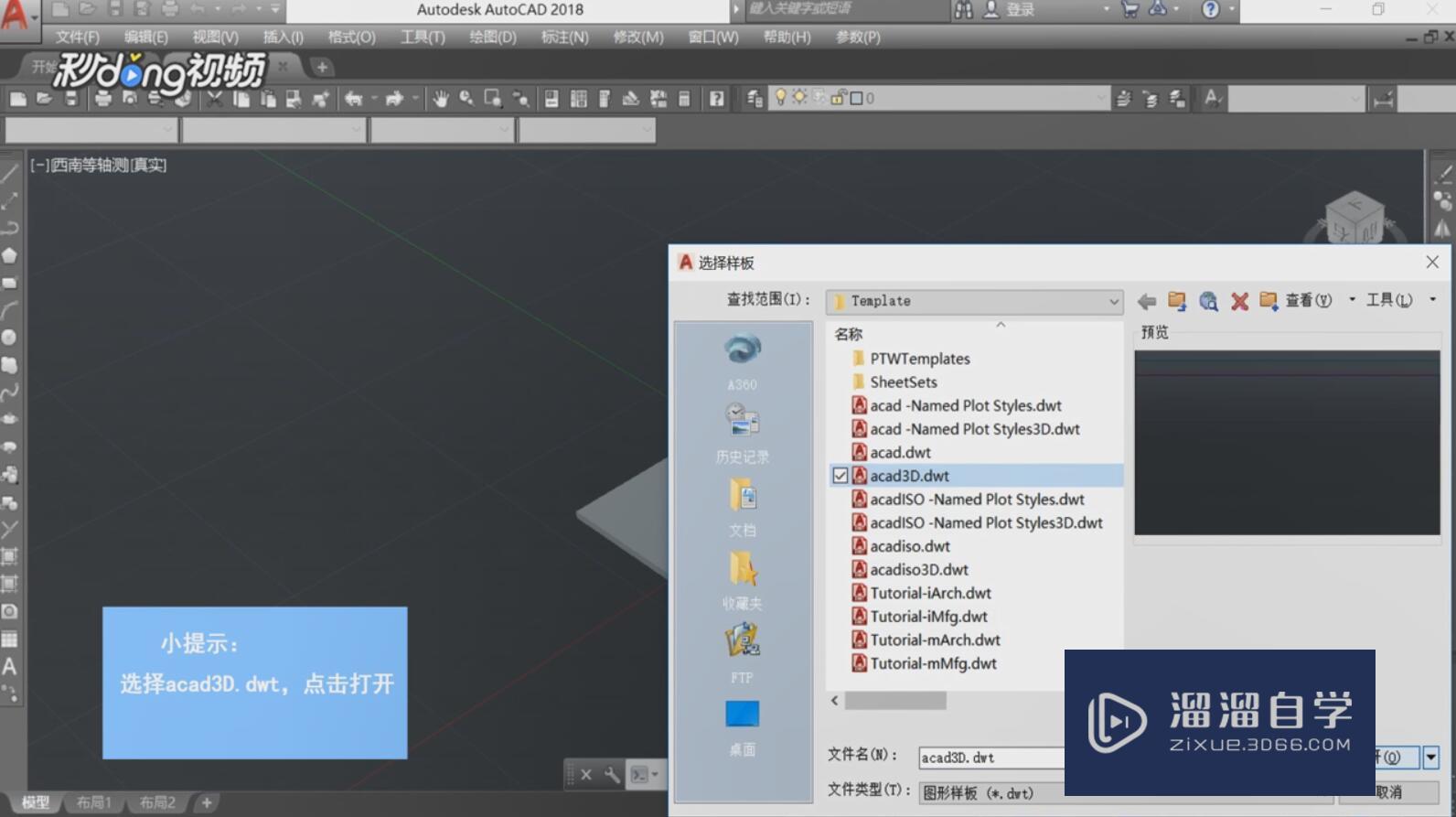Open the dropdown arrow next to Open button

tap(1430, 757)
